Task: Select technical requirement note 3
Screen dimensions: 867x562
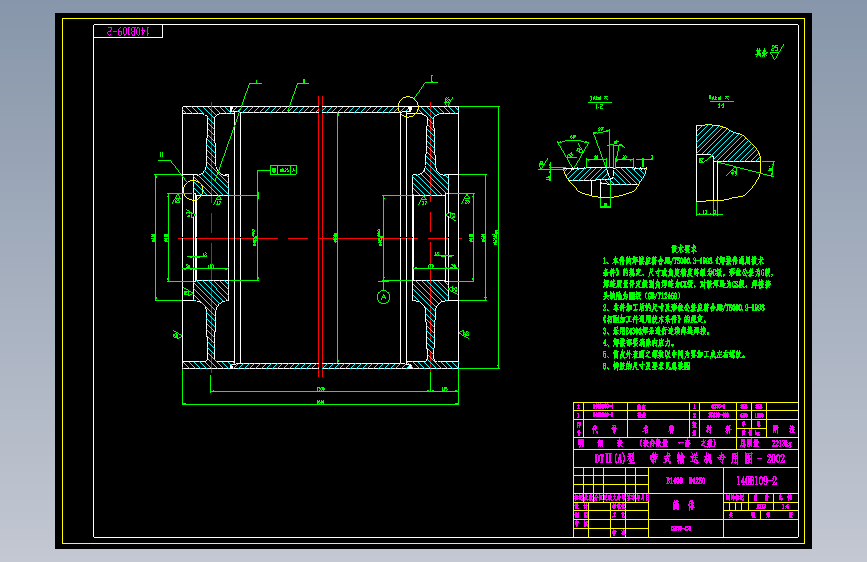Action: coord(656,331)
